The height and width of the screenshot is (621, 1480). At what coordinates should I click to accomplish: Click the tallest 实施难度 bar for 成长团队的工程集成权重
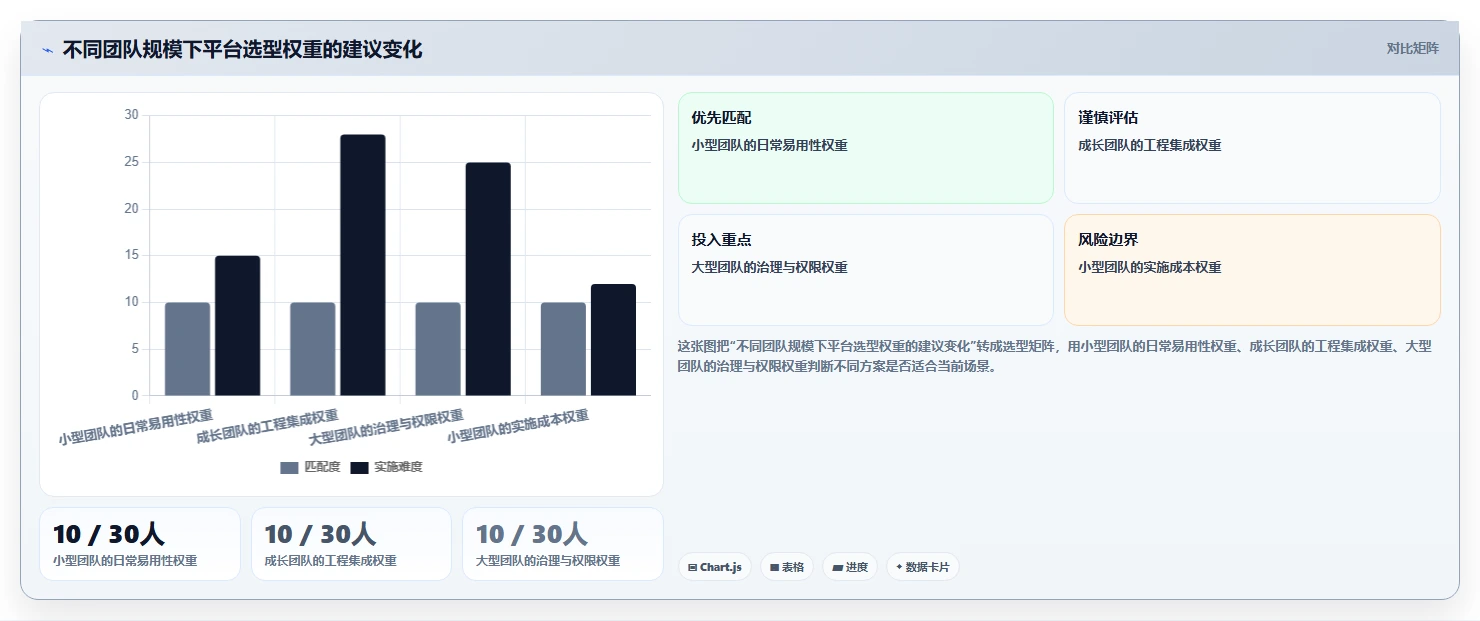(x=363, y=265)
